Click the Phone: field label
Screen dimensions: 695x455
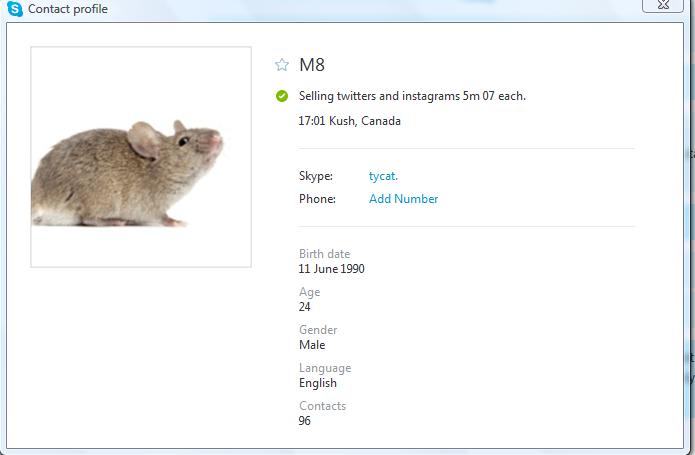(317, 198)
